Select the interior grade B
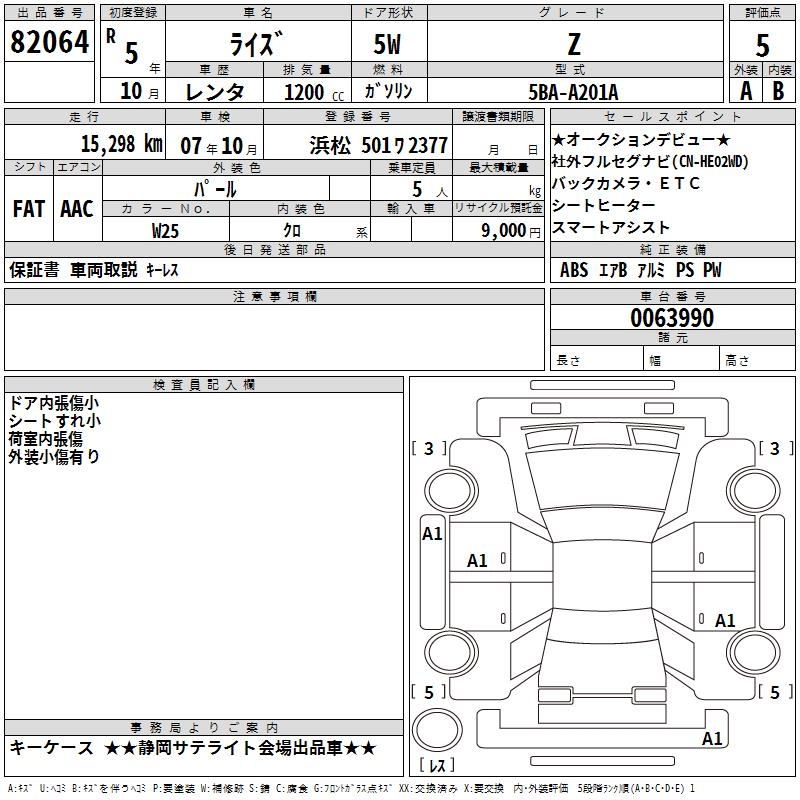This screenshot has width=800, height=800. [778, 91]
